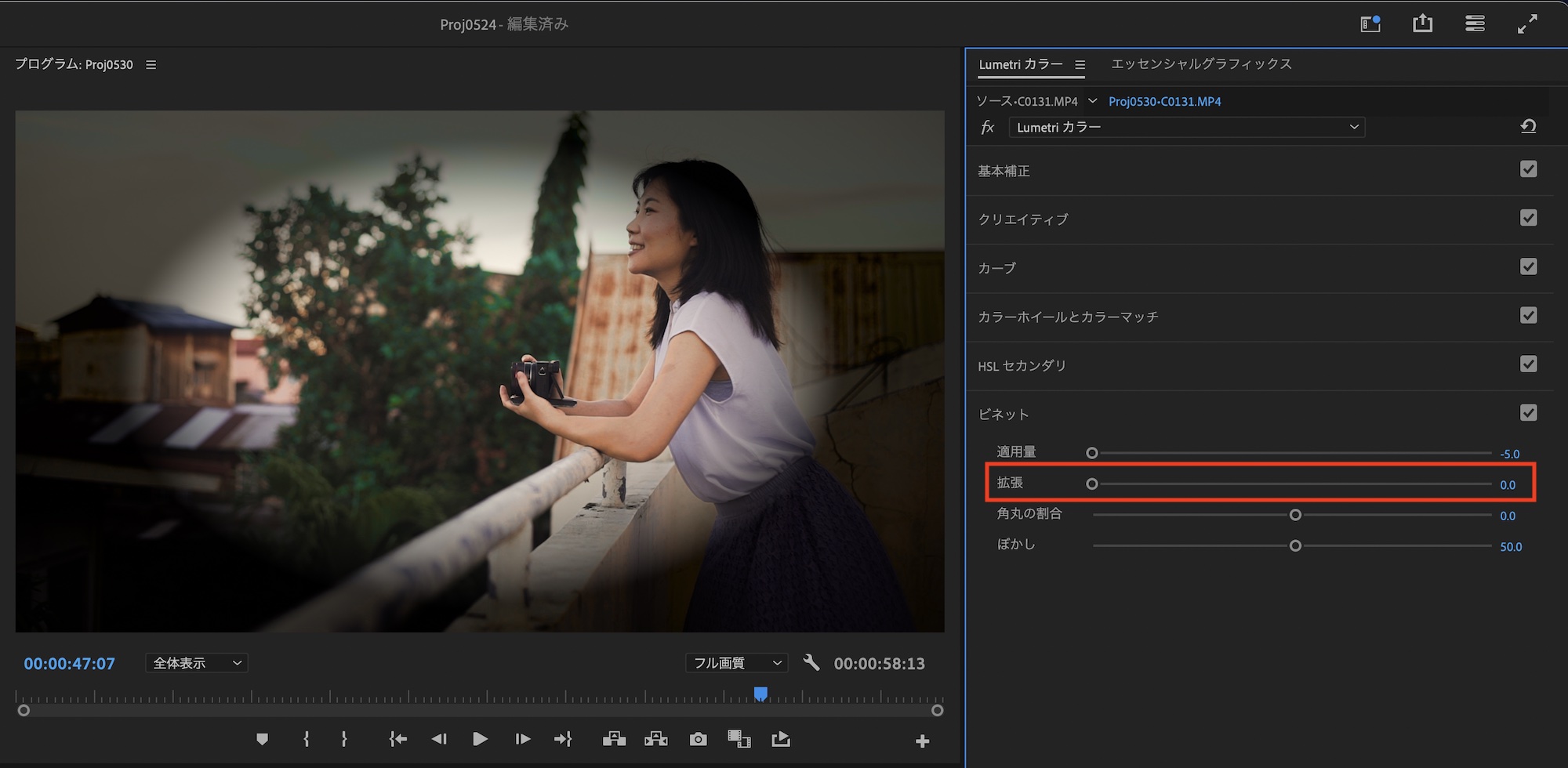Click the ぼかし value 50.0

pyautogui.click(x=1511, y=547)
